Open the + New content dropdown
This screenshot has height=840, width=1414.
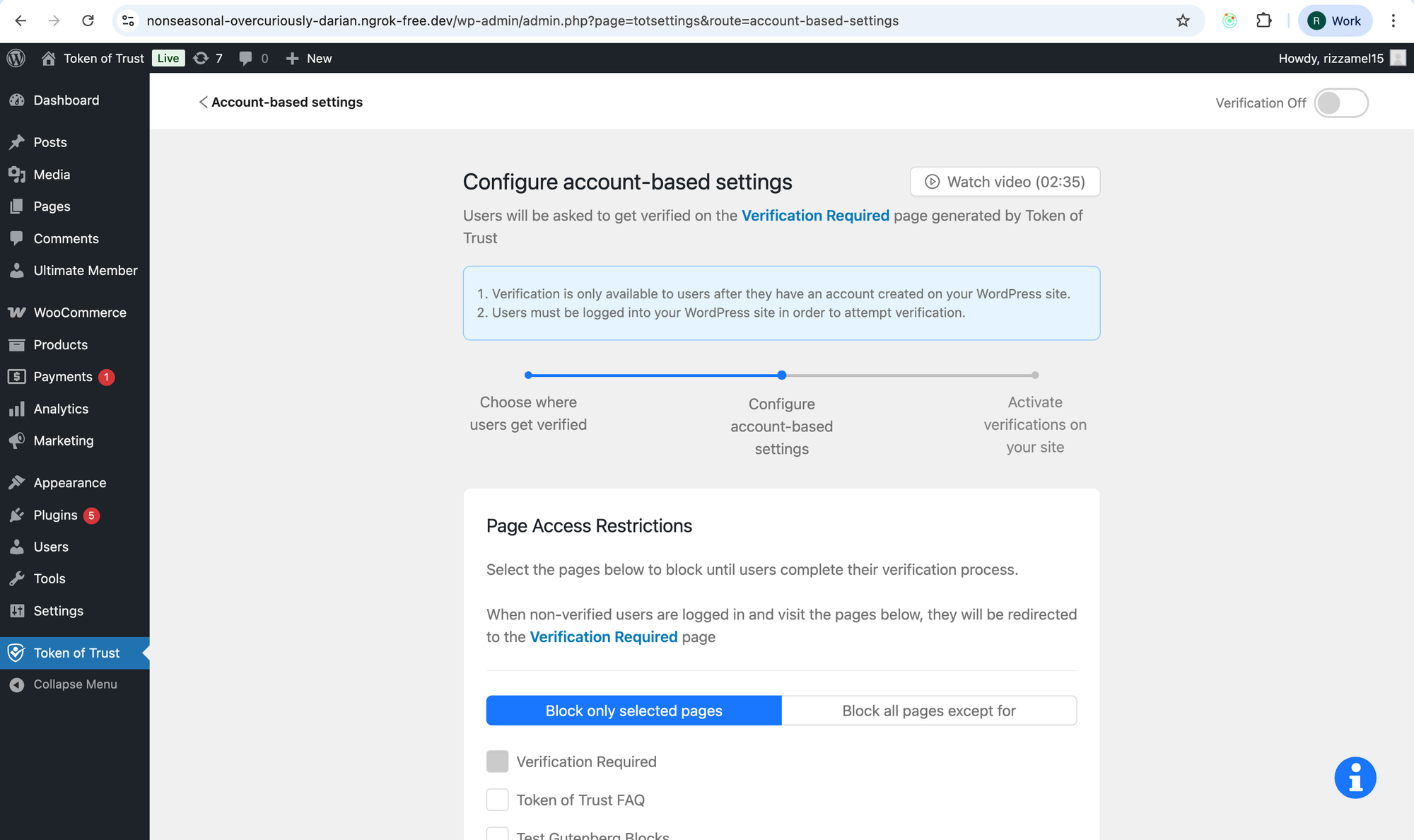pyautogui.click(x=309, y=58)
